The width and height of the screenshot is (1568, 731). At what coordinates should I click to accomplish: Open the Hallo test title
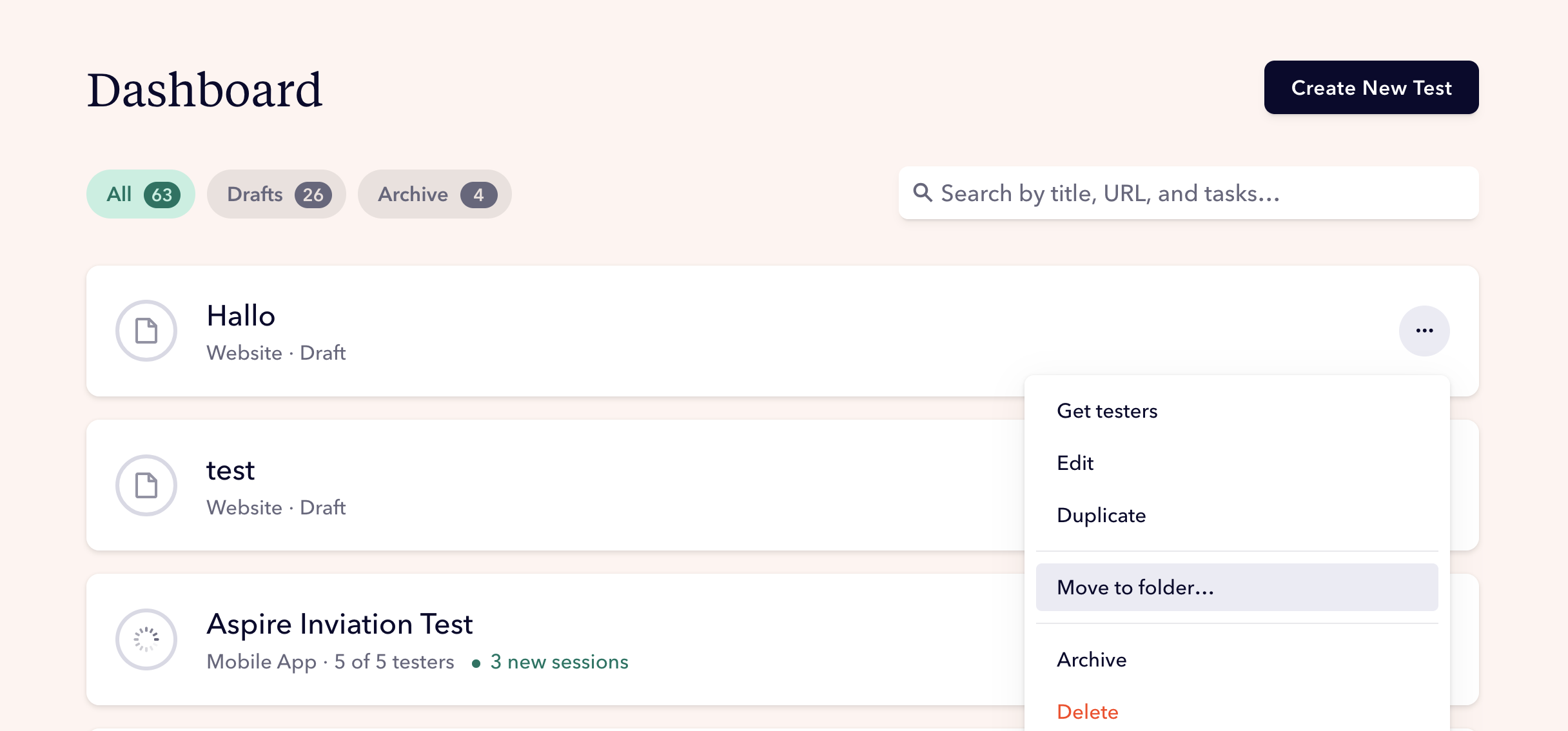241,316
